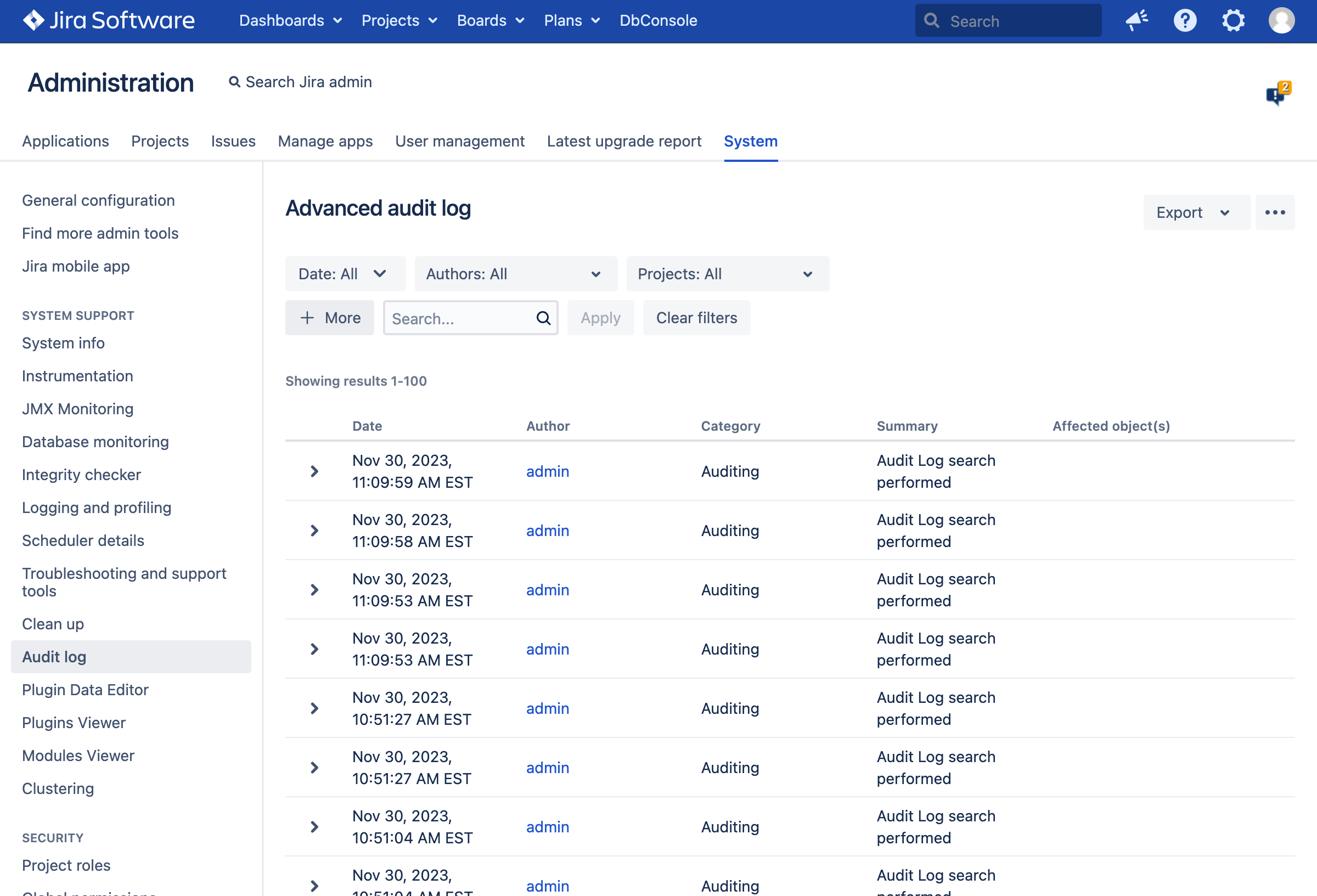Expand the 11:09:59 AM audit log row
Image resolution: width=1317 pixels, height=896 pixels.
click(x=314, y=471)
